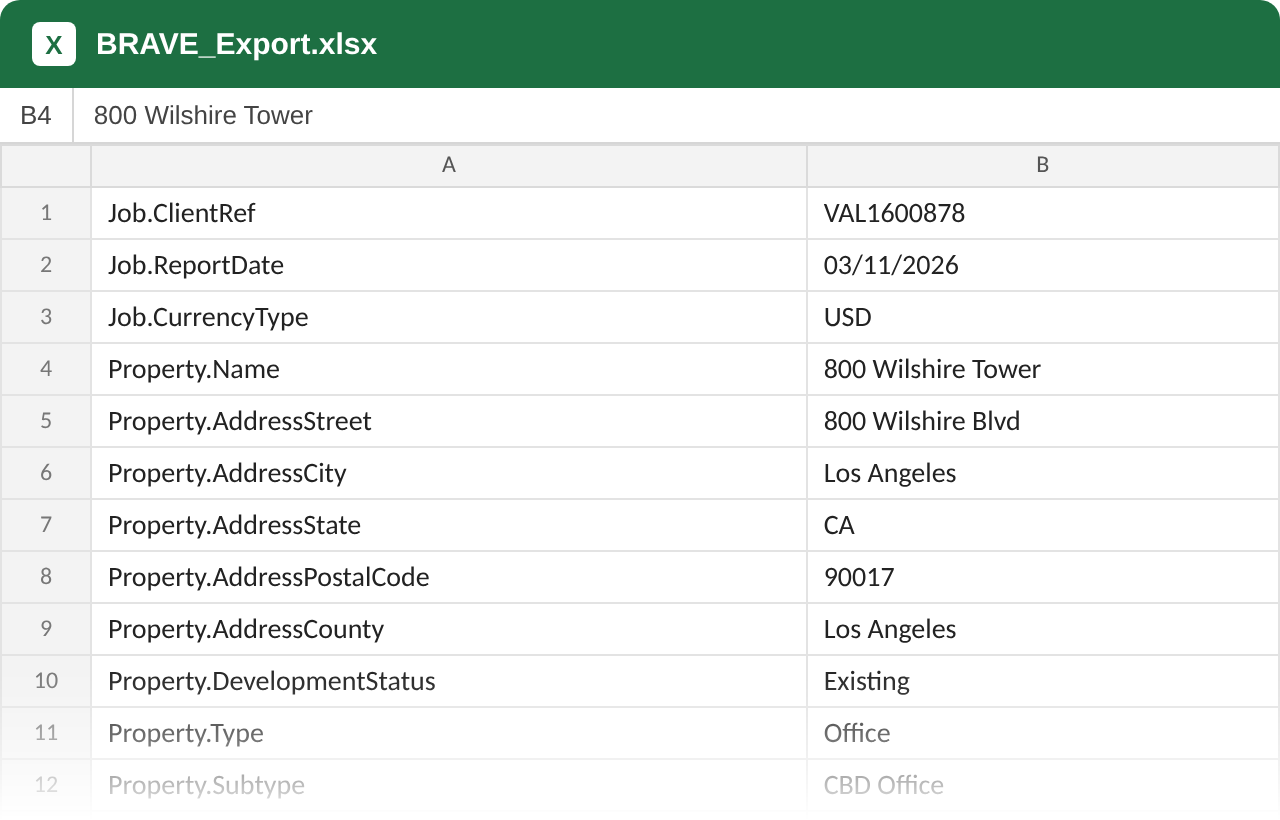The height and width of the screenshot is (820, 1280).
Task: Select cell Job.ReportDate
Action: pyautogui.click(x=449, y=265)
